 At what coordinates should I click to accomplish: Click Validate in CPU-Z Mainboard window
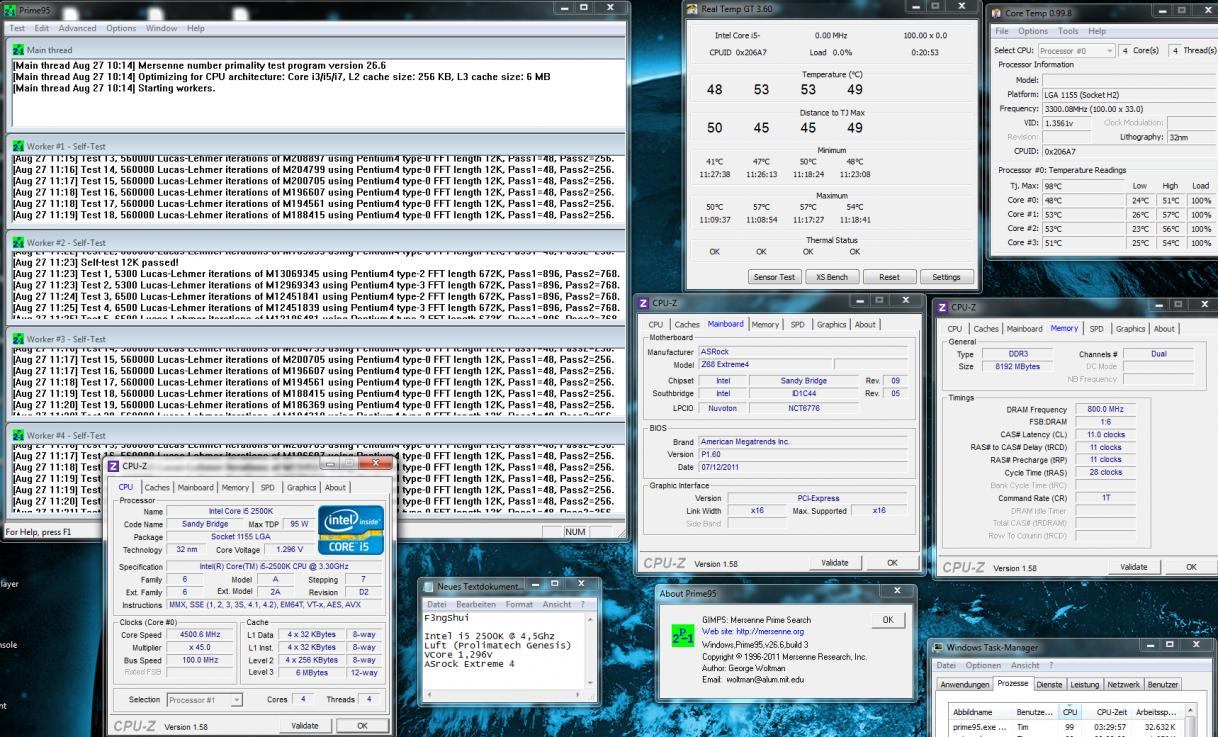(834, 563)
